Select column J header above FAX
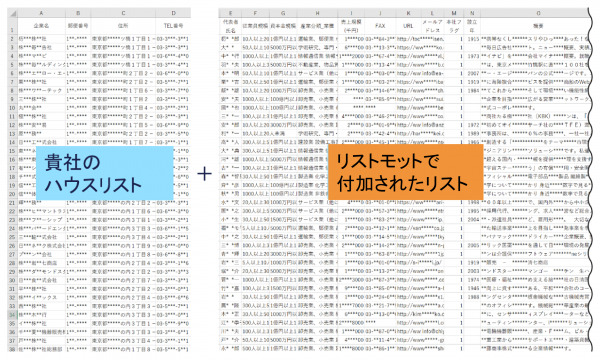 (x=380, y=13)
